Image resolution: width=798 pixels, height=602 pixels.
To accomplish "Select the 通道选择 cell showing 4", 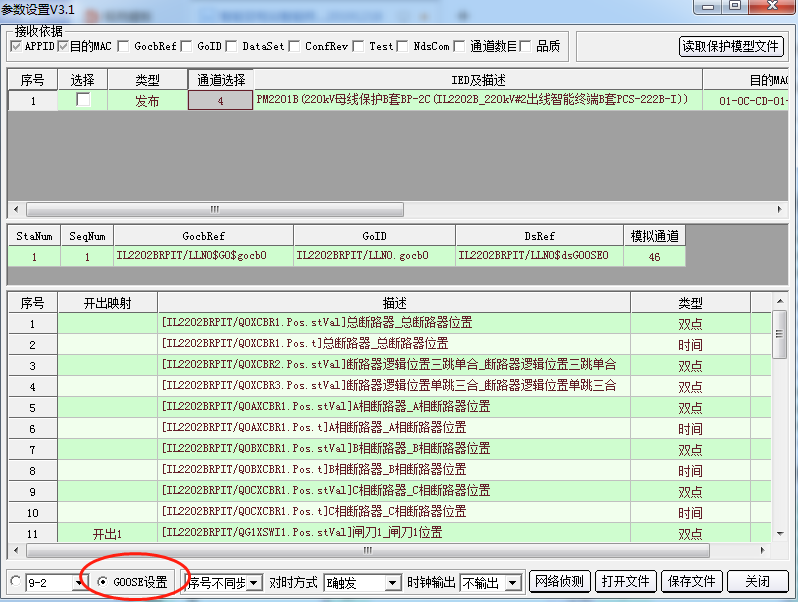I will 220,100.
